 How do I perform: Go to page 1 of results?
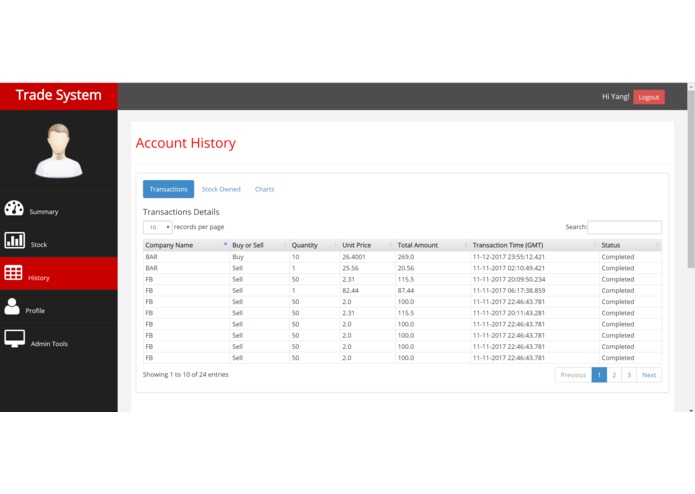[599, 375]
